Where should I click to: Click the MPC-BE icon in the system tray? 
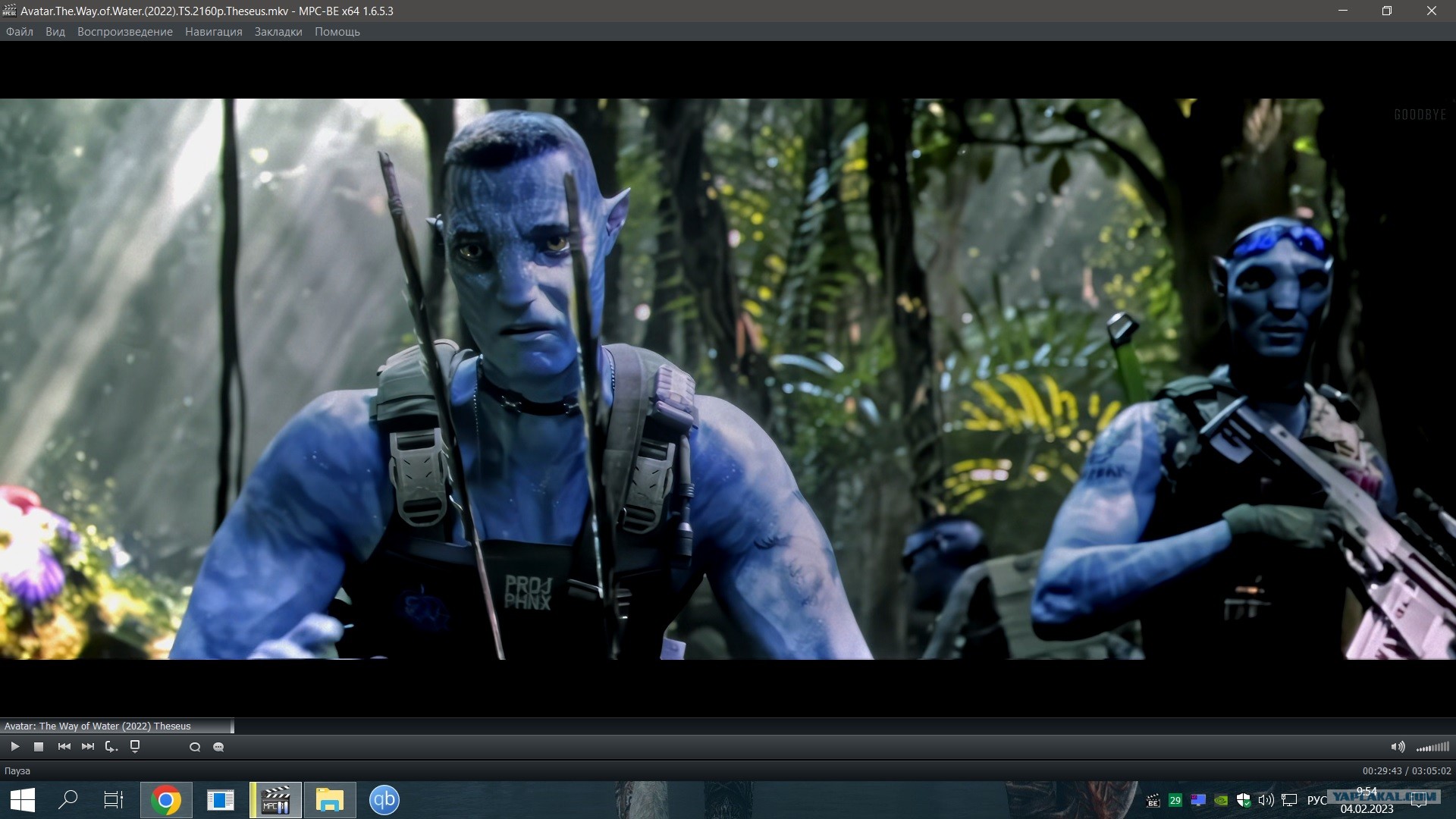click(x=1153, y=800)
